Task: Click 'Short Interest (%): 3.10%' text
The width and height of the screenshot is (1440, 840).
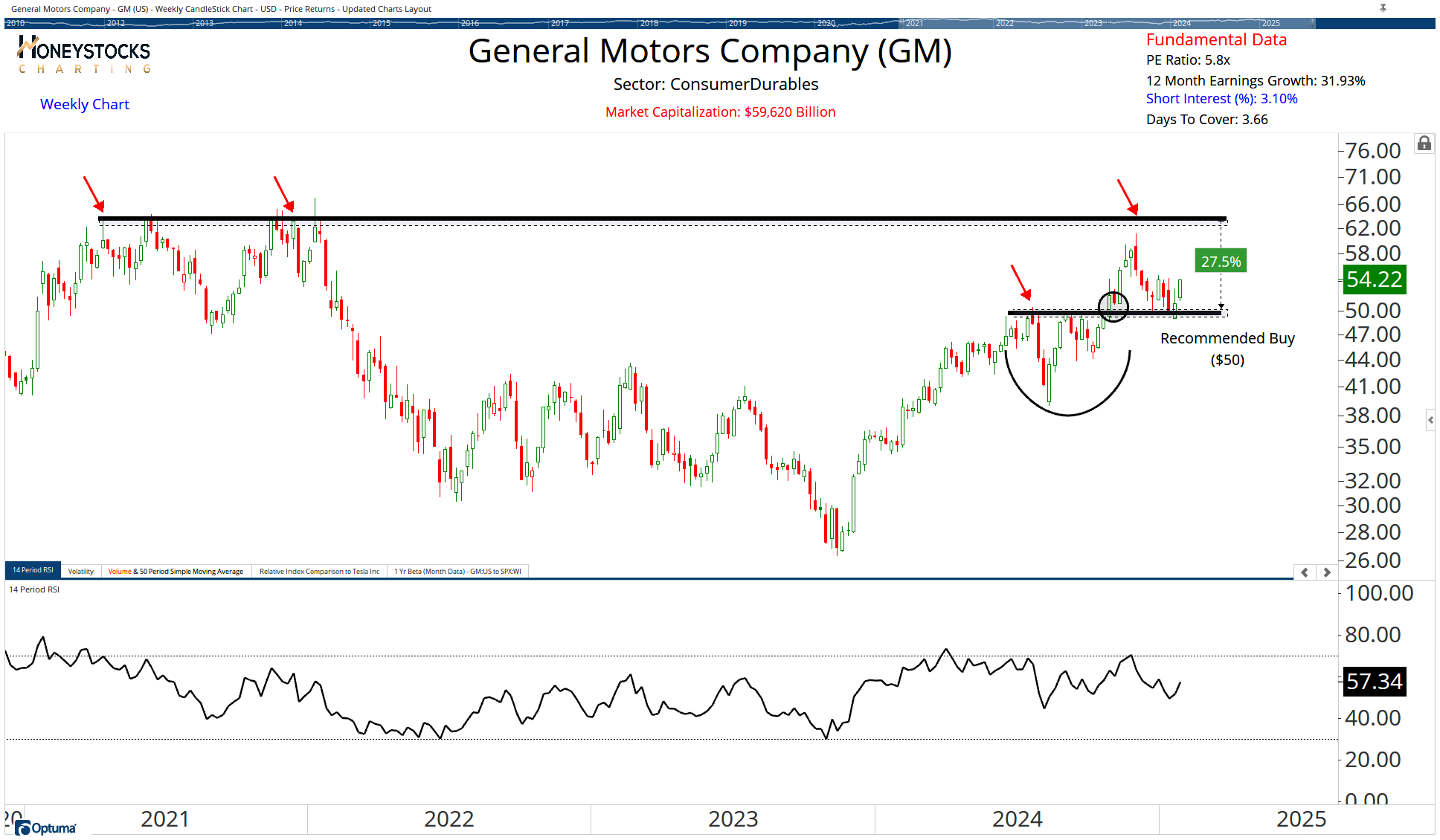Action: click(x=1221, y=99)
